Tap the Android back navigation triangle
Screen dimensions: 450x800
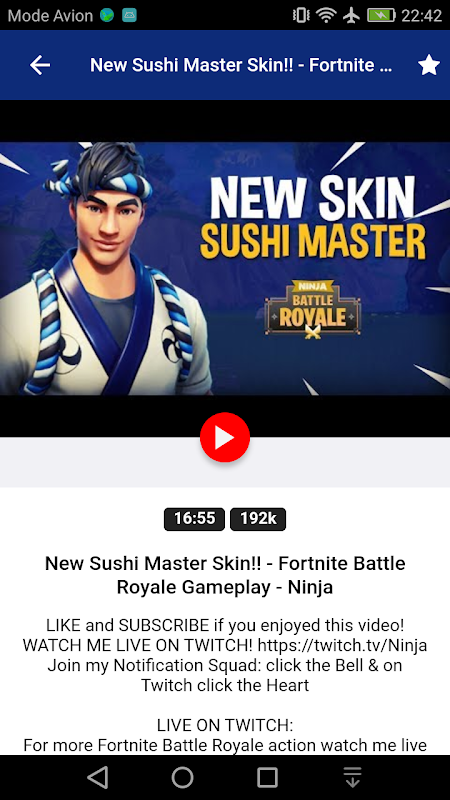pos(97,778)
